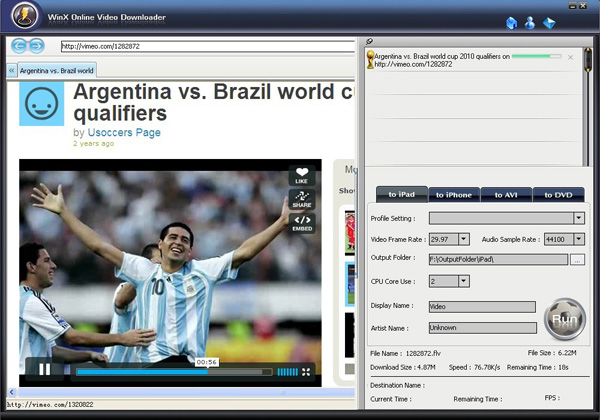Click the pin icon above download list
The height and width of the screenshot is (420, 600).
(369, 41)
